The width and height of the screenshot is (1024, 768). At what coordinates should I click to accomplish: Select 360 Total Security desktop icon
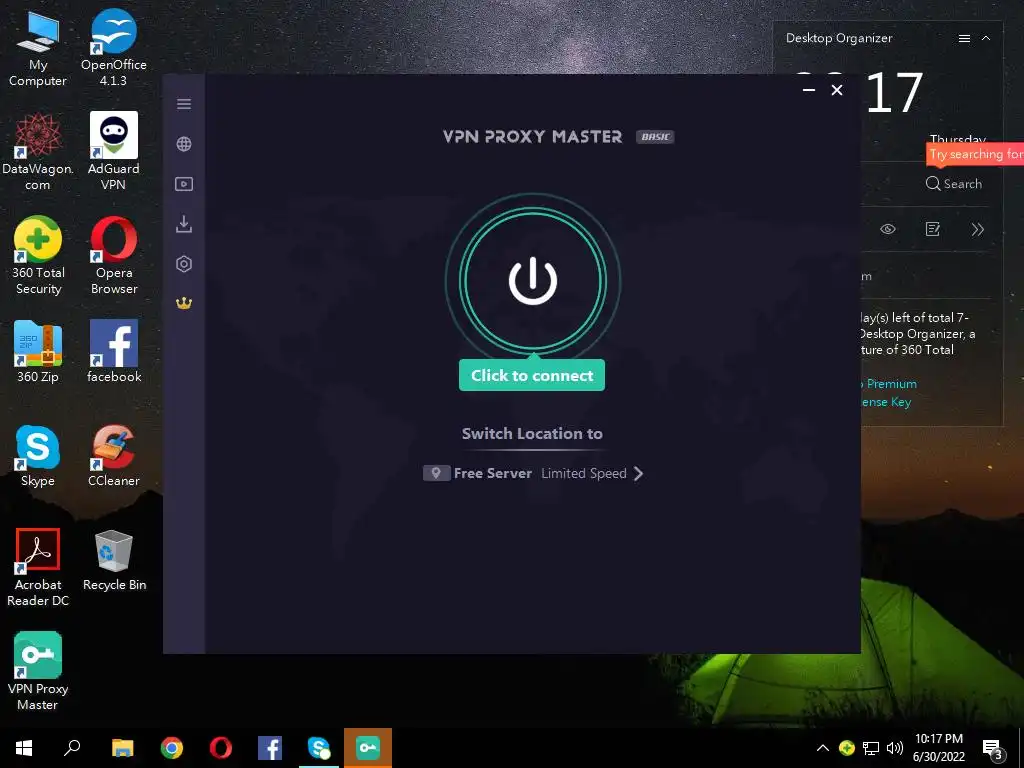point(38,256)
